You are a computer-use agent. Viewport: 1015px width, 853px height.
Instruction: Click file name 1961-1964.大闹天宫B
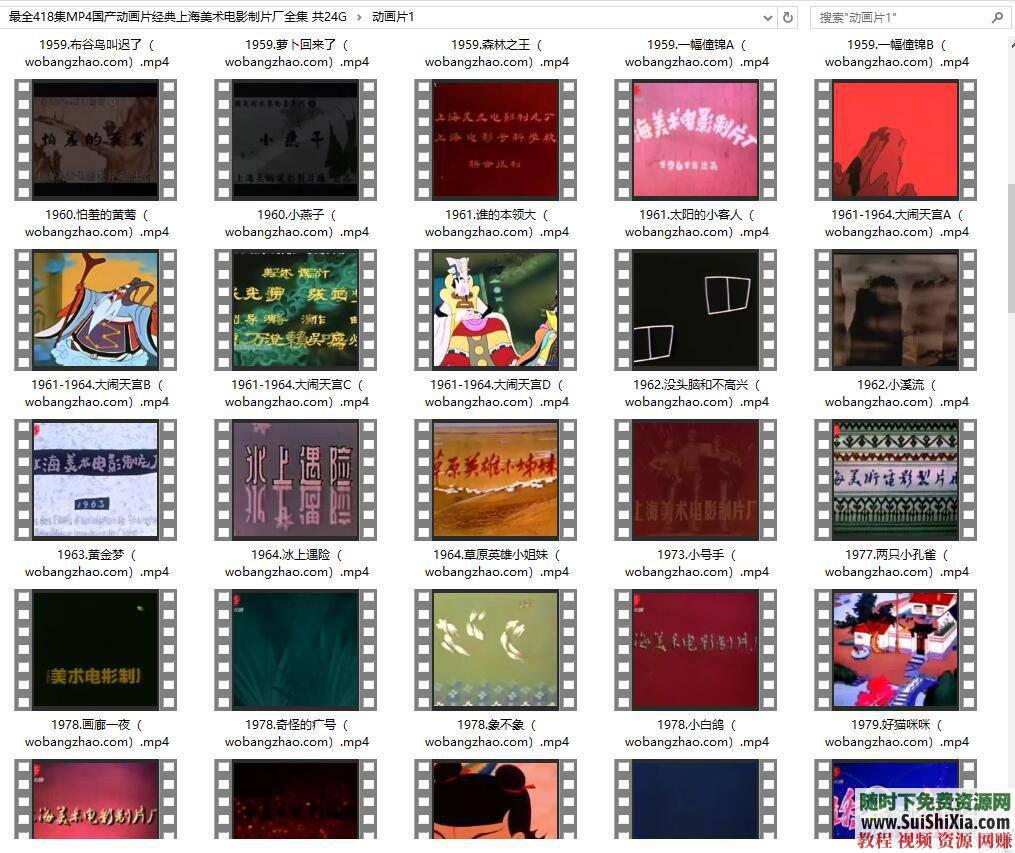pos(96,393)
